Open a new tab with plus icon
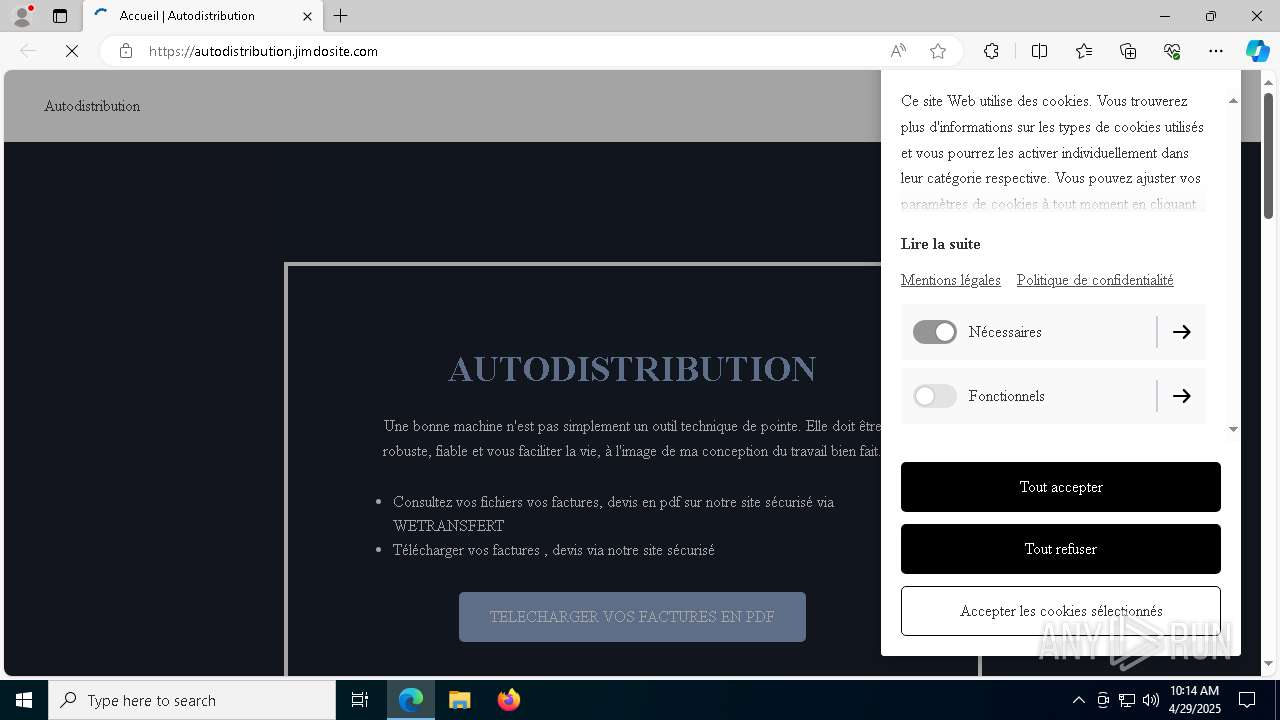Viewport: 1280px width, 720px height. click(x=341, y=16)
